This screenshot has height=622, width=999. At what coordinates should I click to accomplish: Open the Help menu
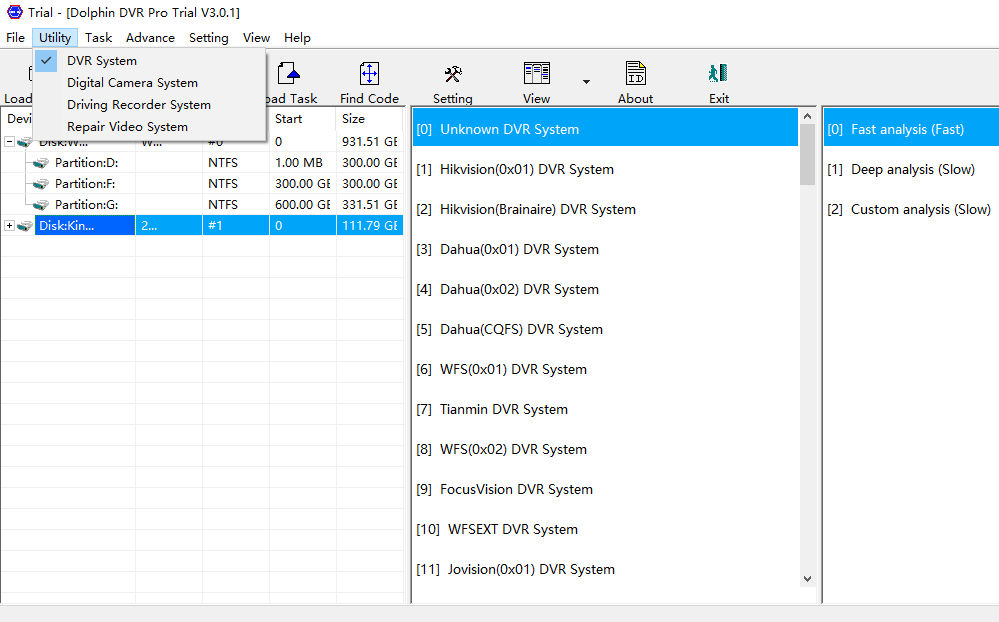298,38
